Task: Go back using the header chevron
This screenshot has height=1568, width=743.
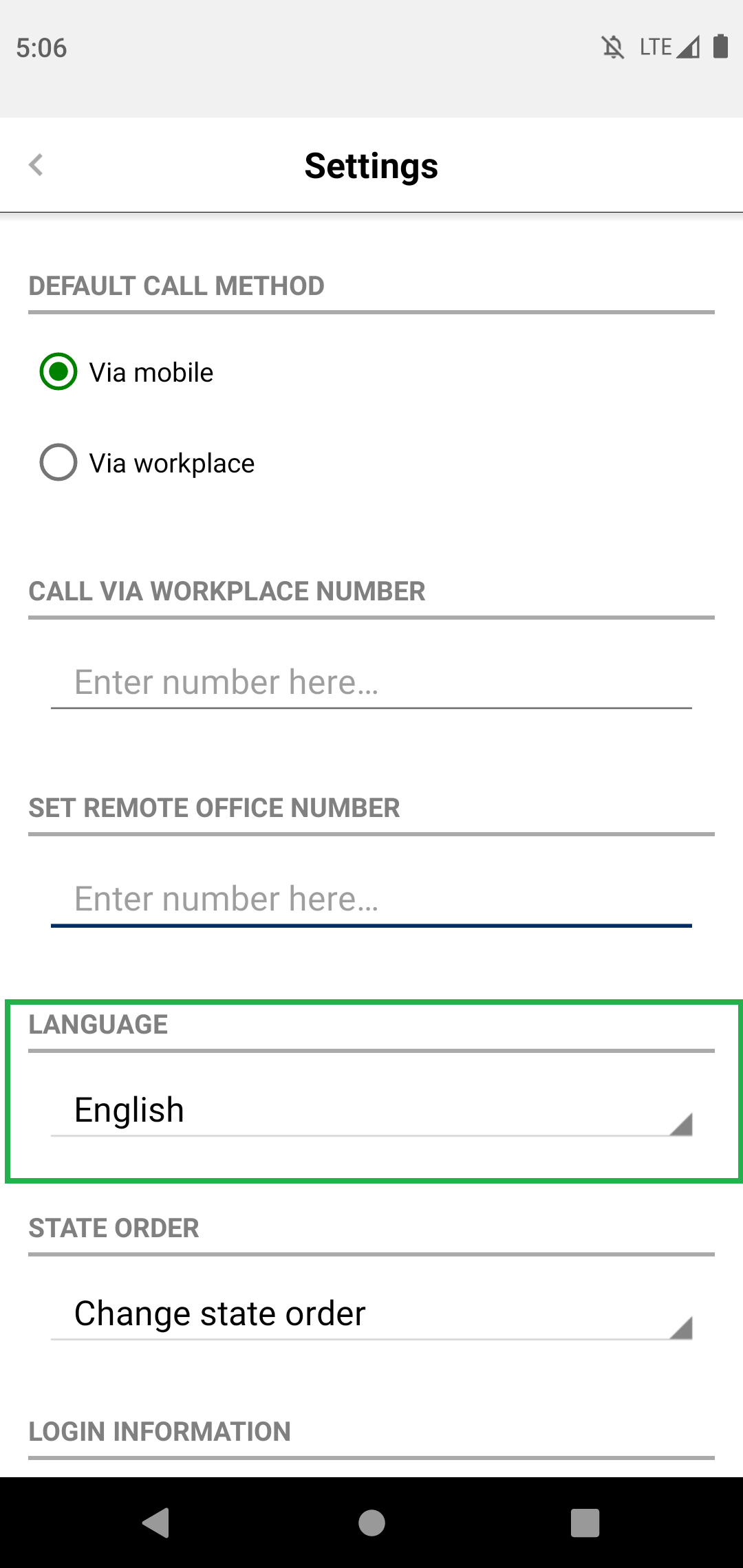Action: [x=36, y=165]
